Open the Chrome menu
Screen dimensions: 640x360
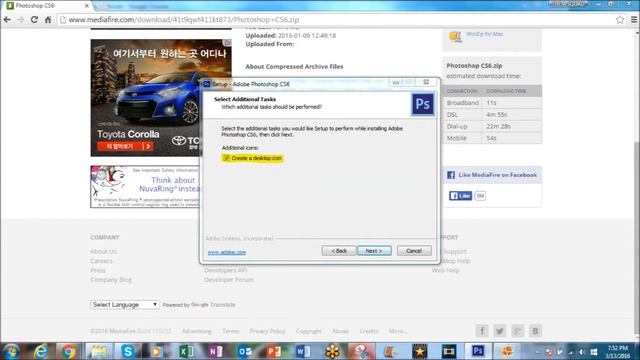[634, 20]
